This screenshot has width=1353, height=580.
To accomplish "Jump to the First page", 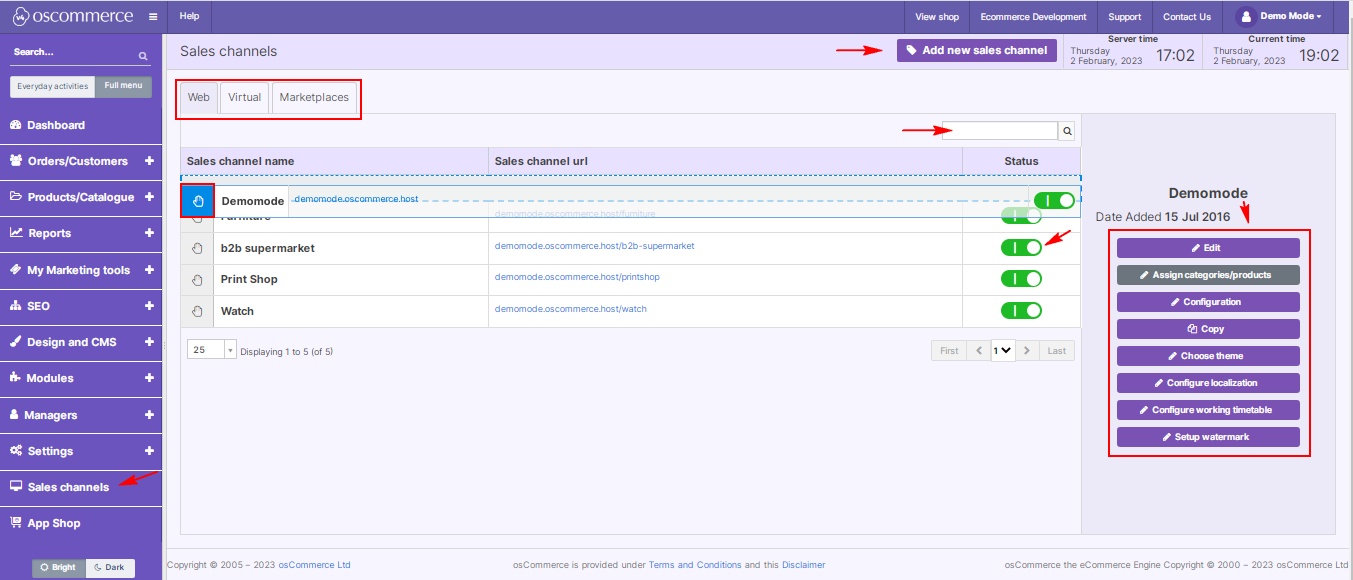I will [x=949, y=351].
